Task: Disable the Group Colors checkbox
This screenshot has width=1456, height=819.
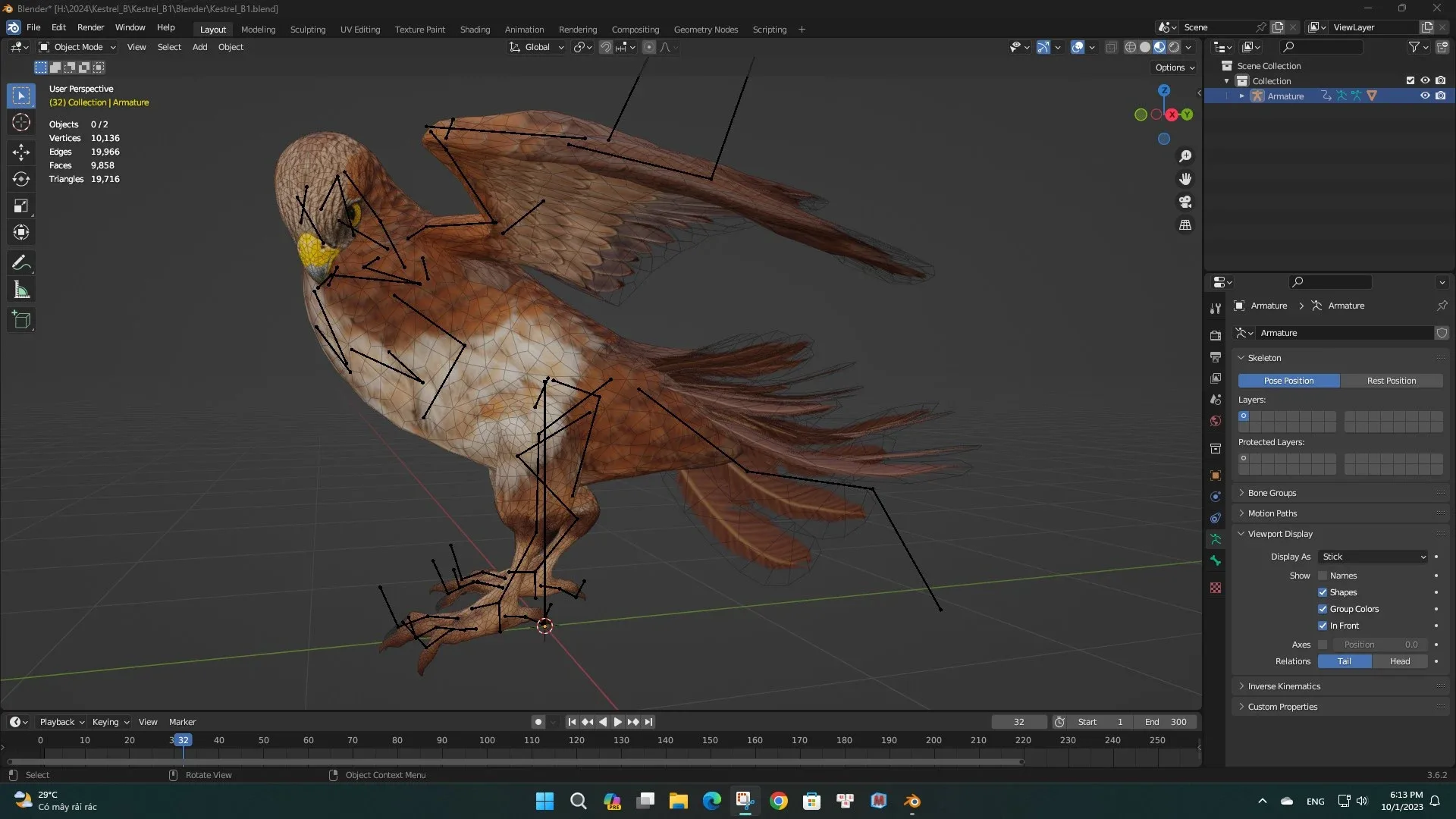Action: [x=1323, y=609]
